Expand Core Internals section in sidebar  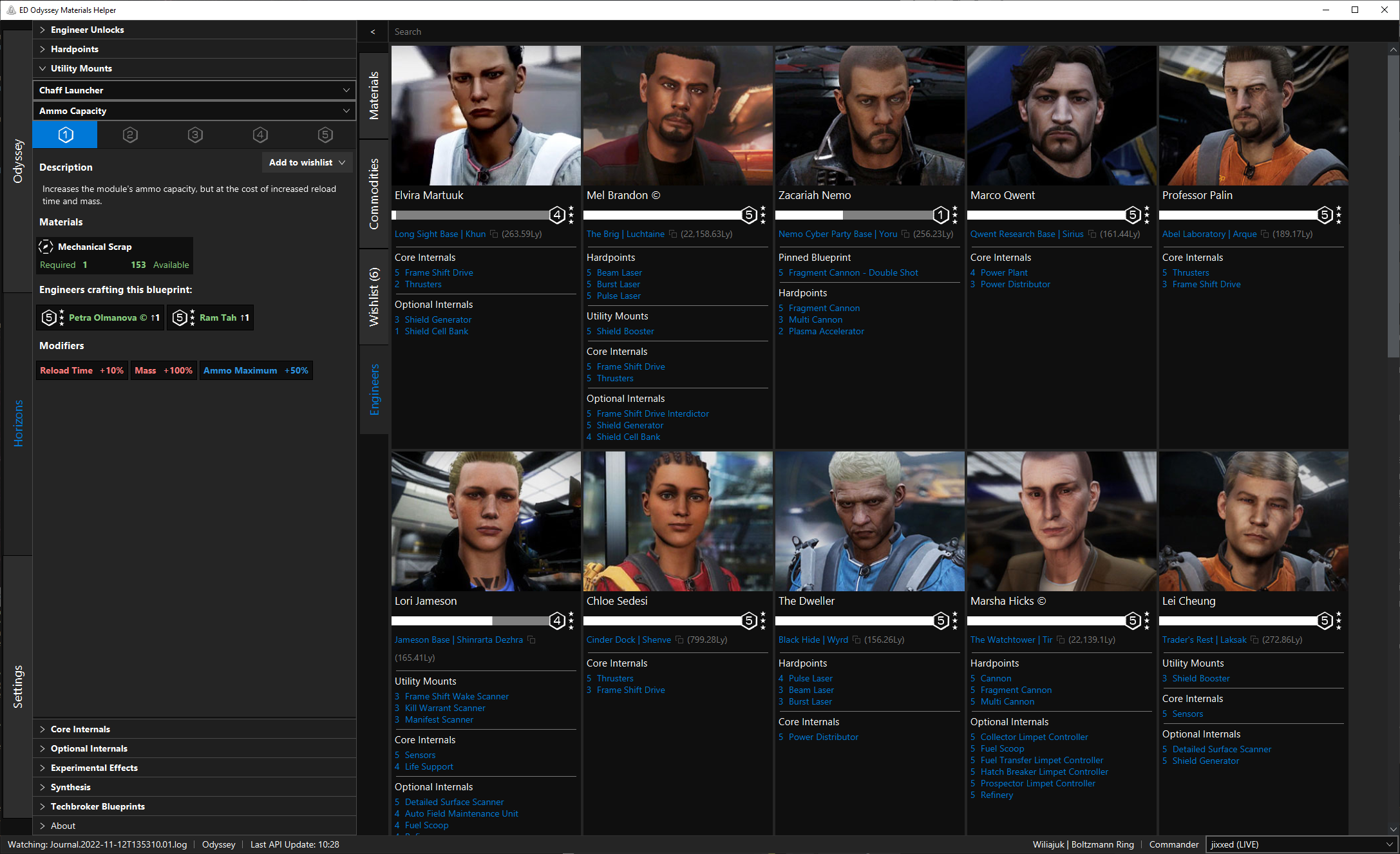(194, 729)
